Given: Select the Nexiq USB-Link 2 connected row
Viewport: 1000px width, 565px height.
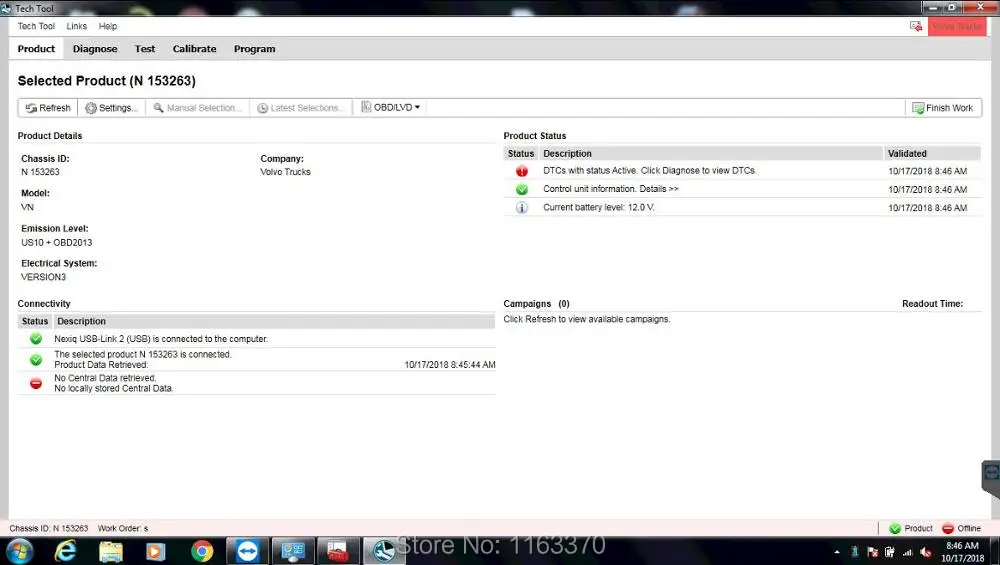Looking at the screenshot, I should [x=256, y=339].
